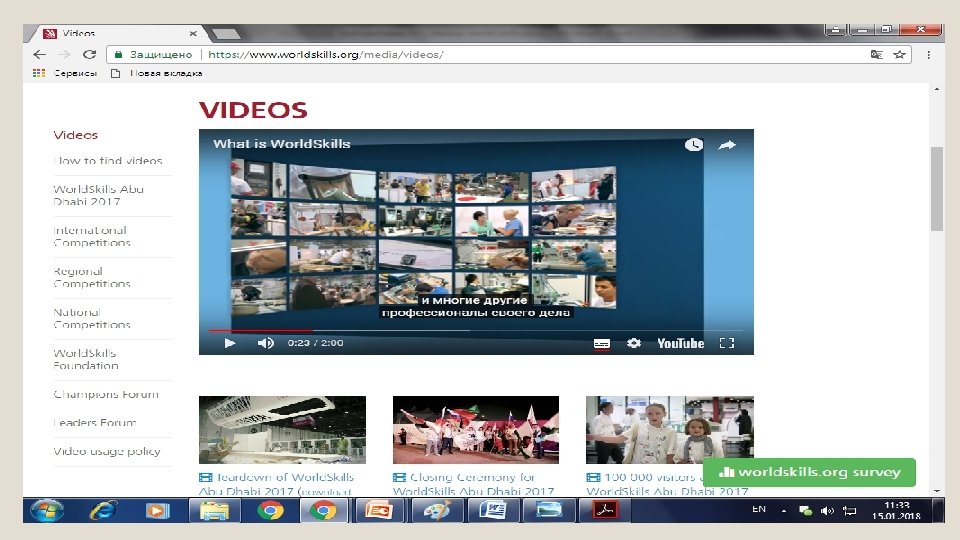Open How to find videos link

[108, 160]
